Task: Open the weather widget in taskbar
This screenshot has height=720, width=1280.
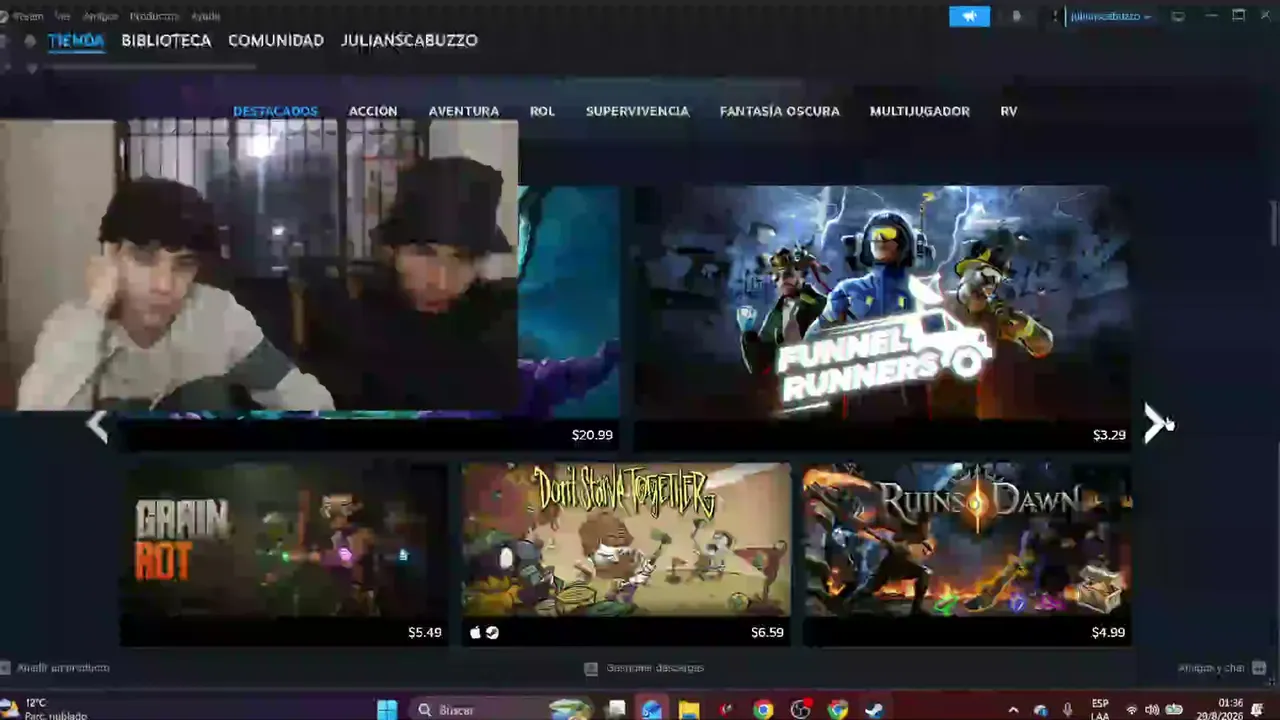Action: [44, 709]
